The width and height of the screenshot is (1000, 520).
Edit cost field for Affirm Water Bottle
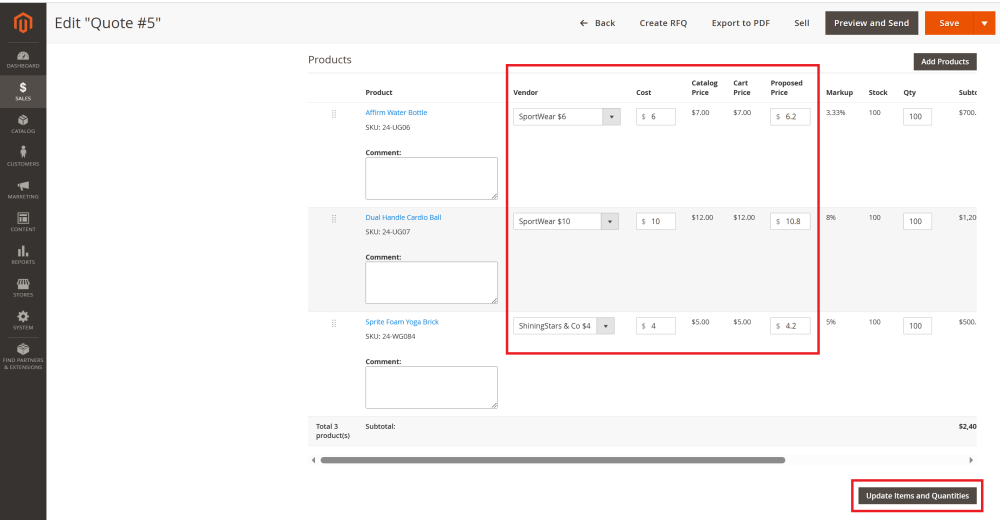click(x=656, y=117)
